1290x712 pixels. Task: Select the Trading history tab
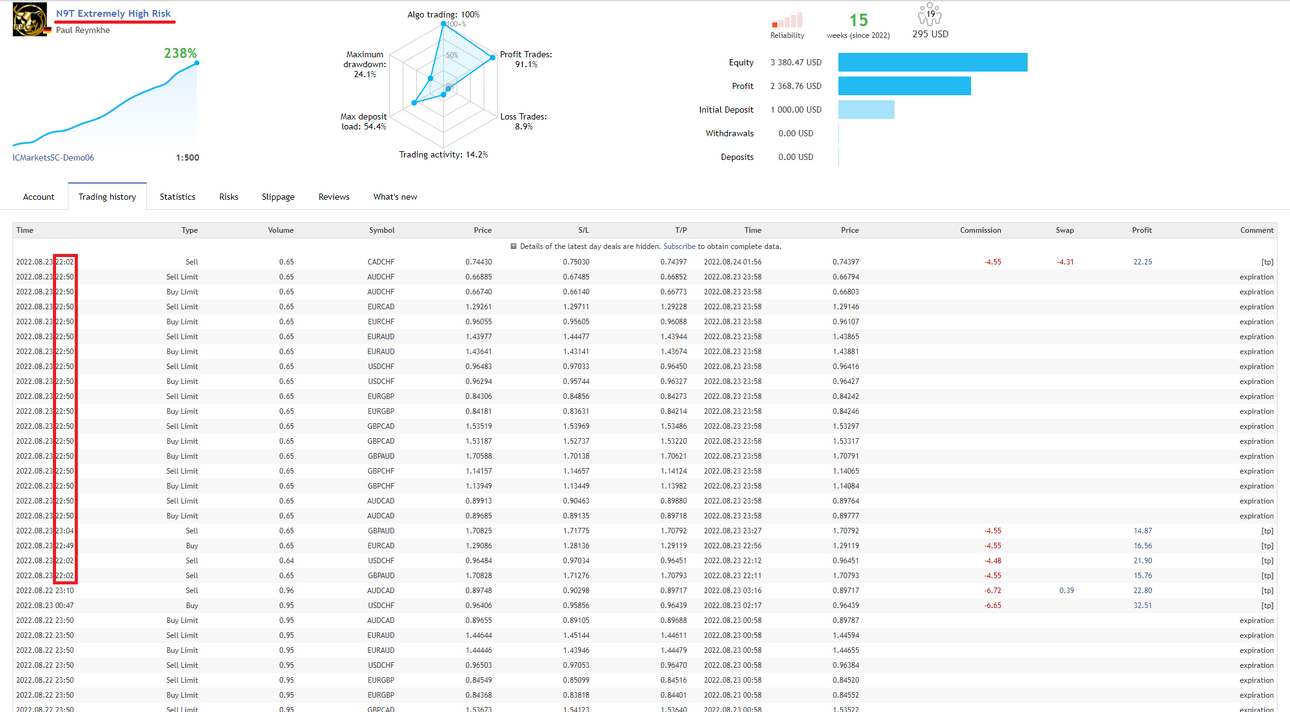[x=107, y=197]
